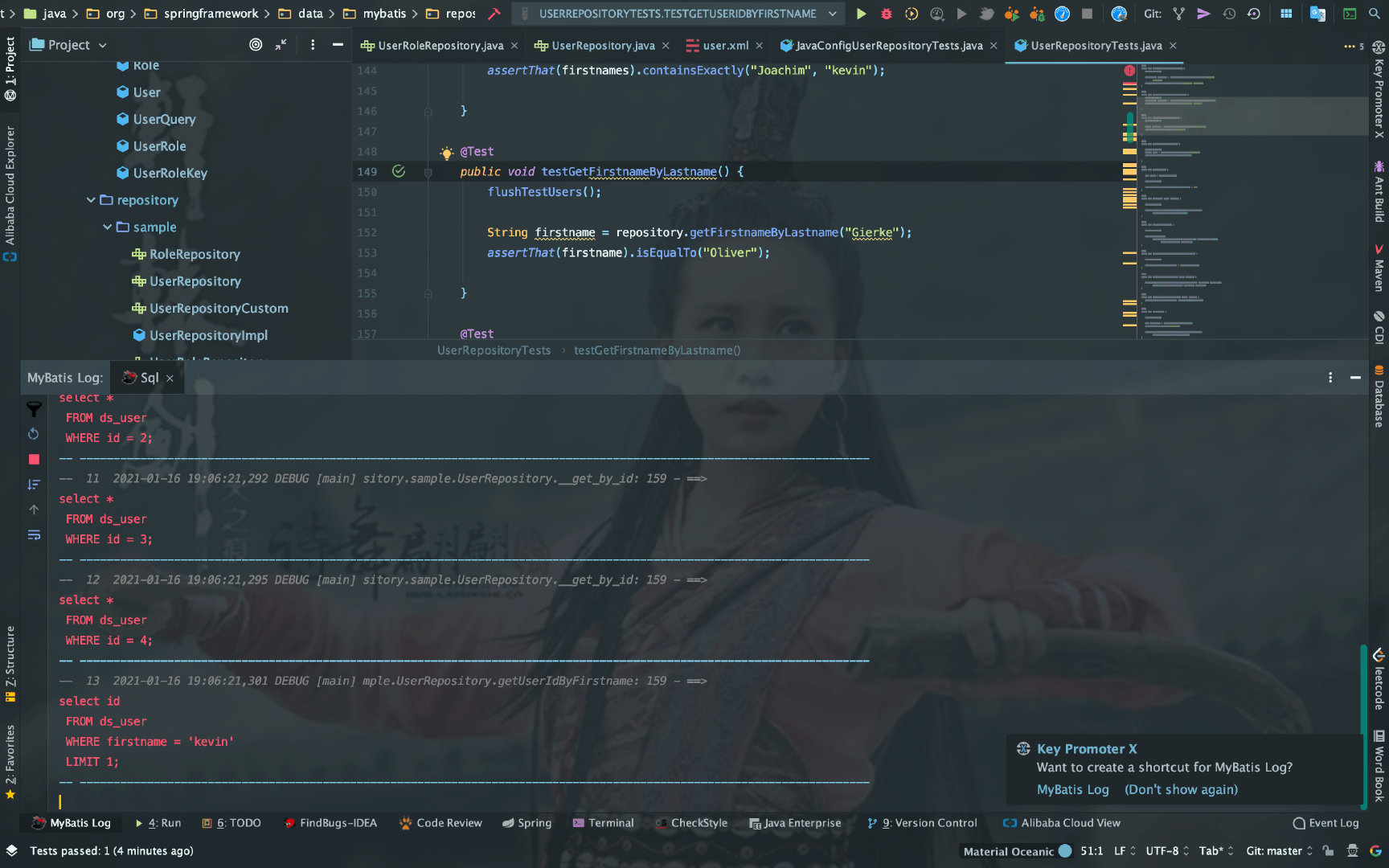Toggle the Structure tool window sidebar button
Viewport: 1389px width, 868px height.
click(x=10, y=664)
